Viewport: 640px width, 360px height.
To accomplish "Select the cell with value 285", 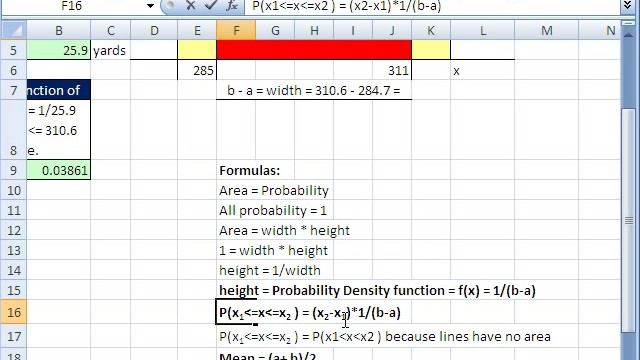I will [x=197, y=70].
